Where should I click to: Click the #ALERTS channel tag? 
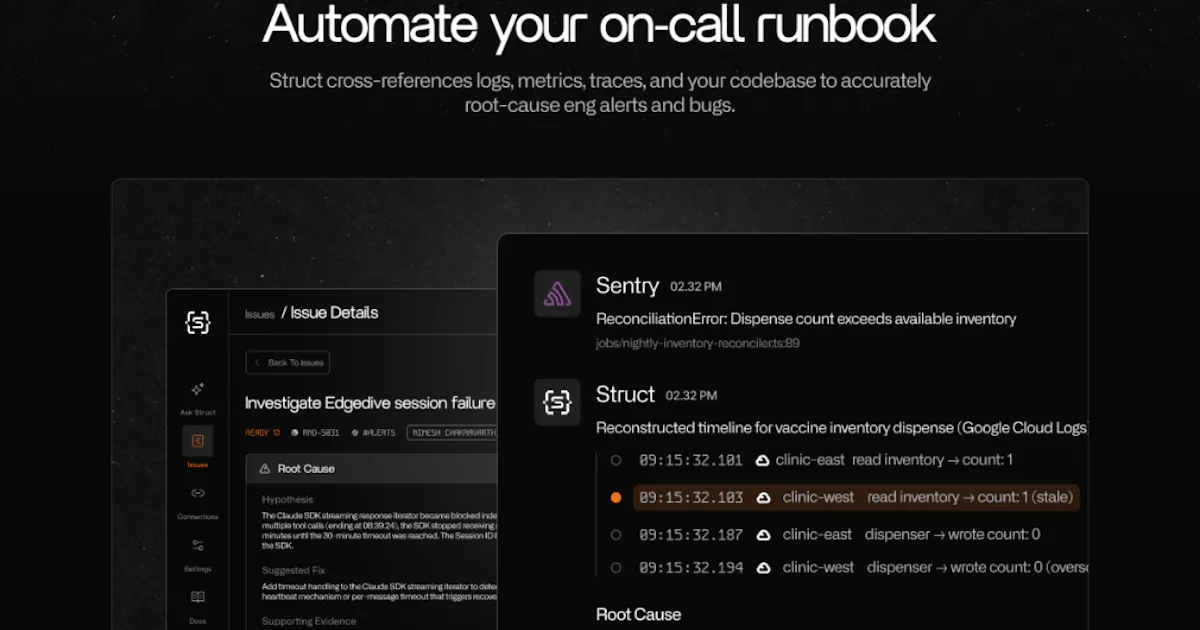click(374, 433)
